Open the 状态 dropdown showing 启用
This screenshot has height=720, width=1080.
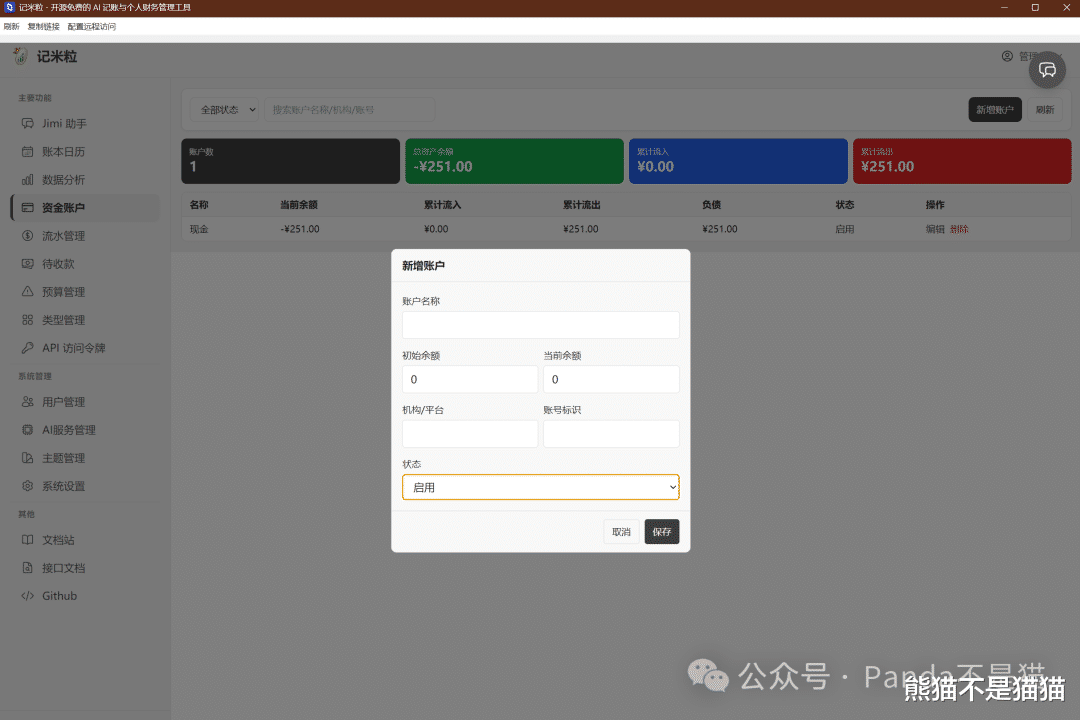541,487
